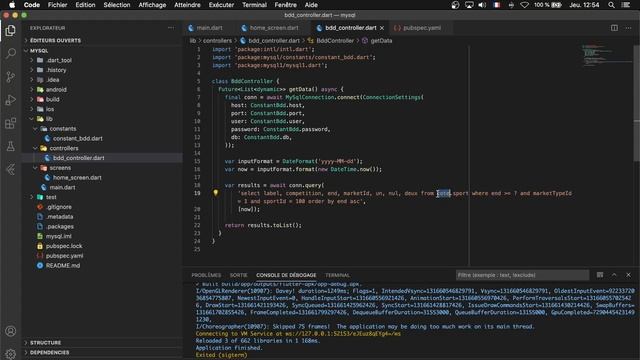Switch to PROBLÈMES panel tab
The width and height of the screenshot is (640, 360).
click(206, 275)
